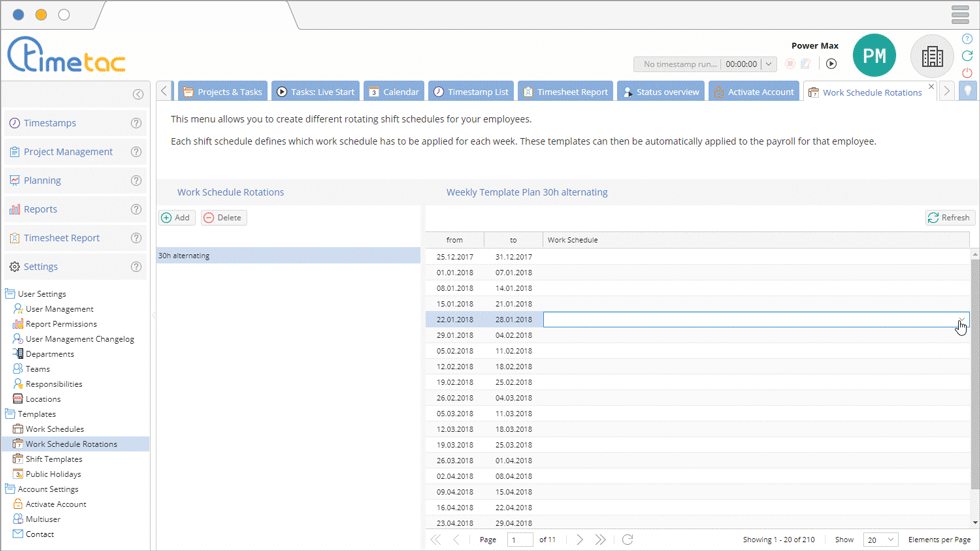Switch to Projects & Tasks tab
This screenshot has height=551, width=980.
(x=223, y=91)
